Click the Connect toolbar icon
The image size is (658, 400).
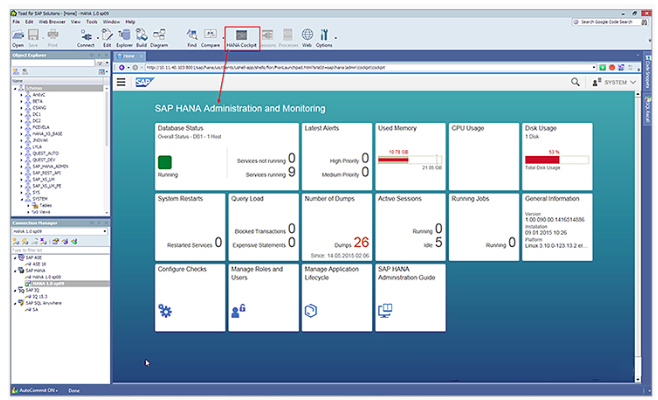tap(86, 35)
